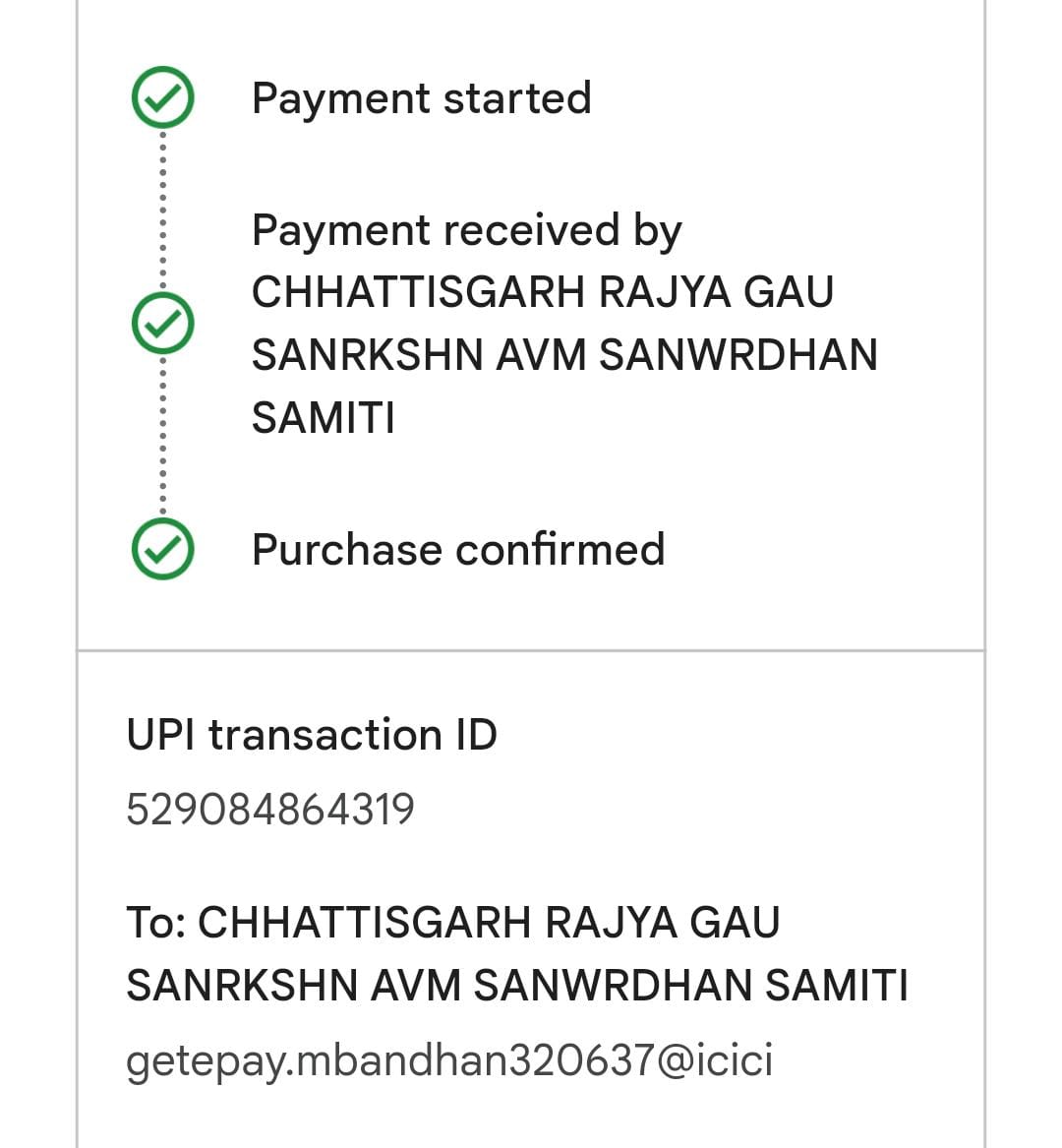
Task: Click the "UPI transaction ID" label
Action: tap(312, 735)
